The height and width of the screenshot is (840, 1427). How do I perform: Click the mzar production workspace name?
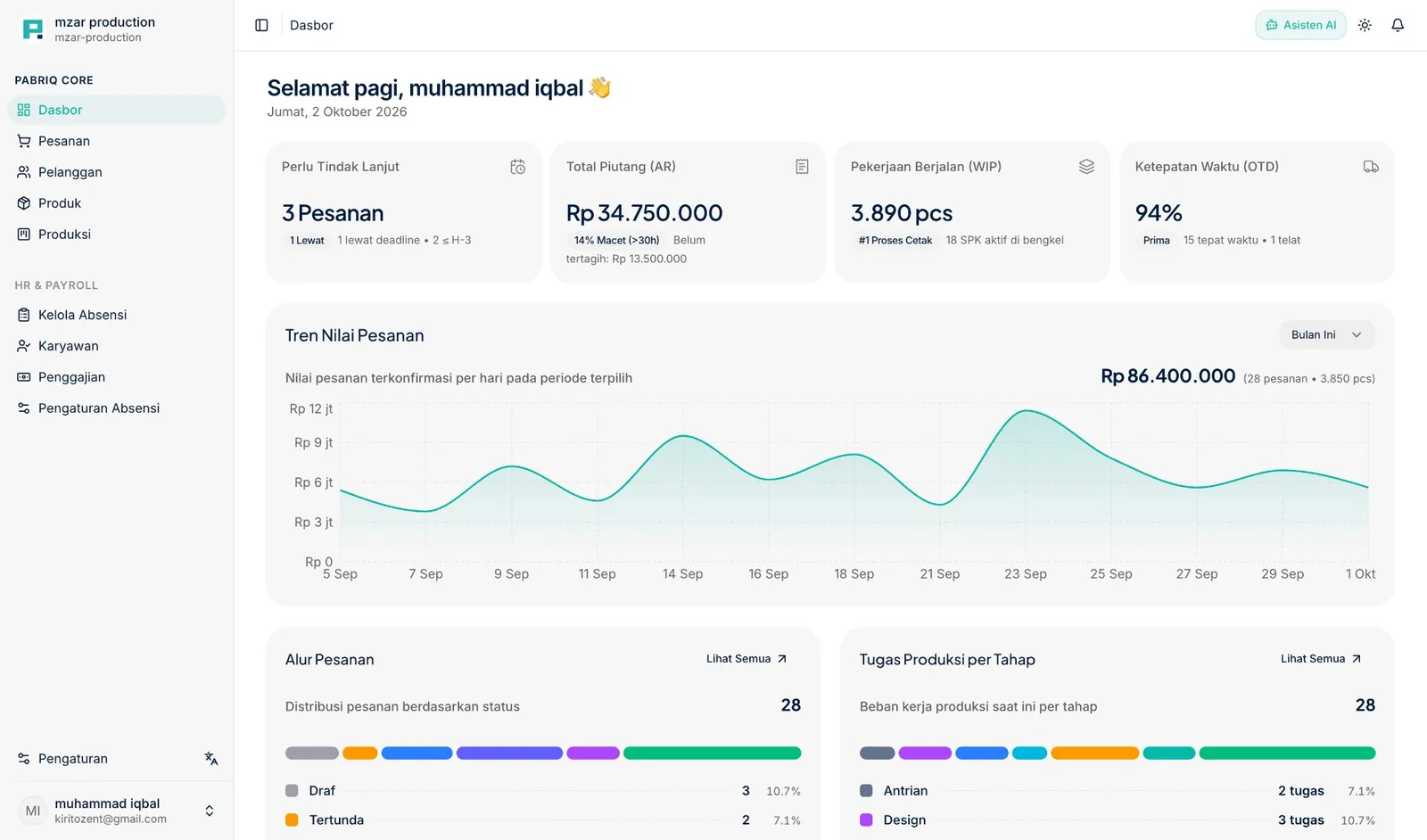pos(104,22)
